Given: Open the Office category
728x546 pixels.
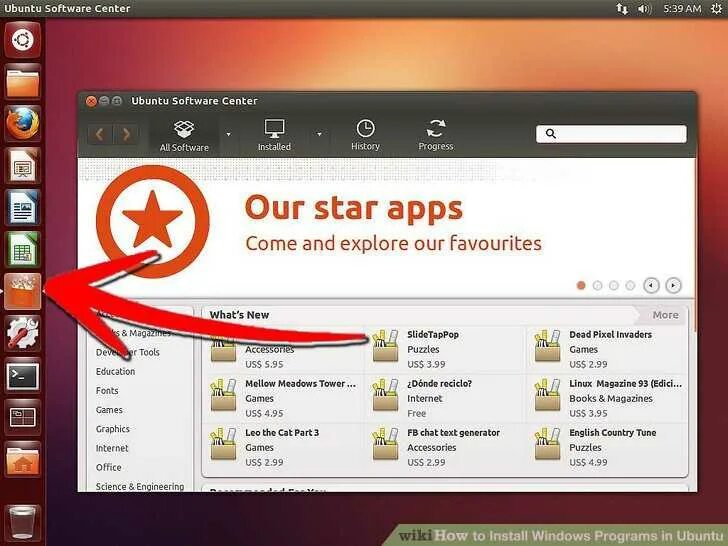Looking at the screenshot, I should tap(109, 468).
